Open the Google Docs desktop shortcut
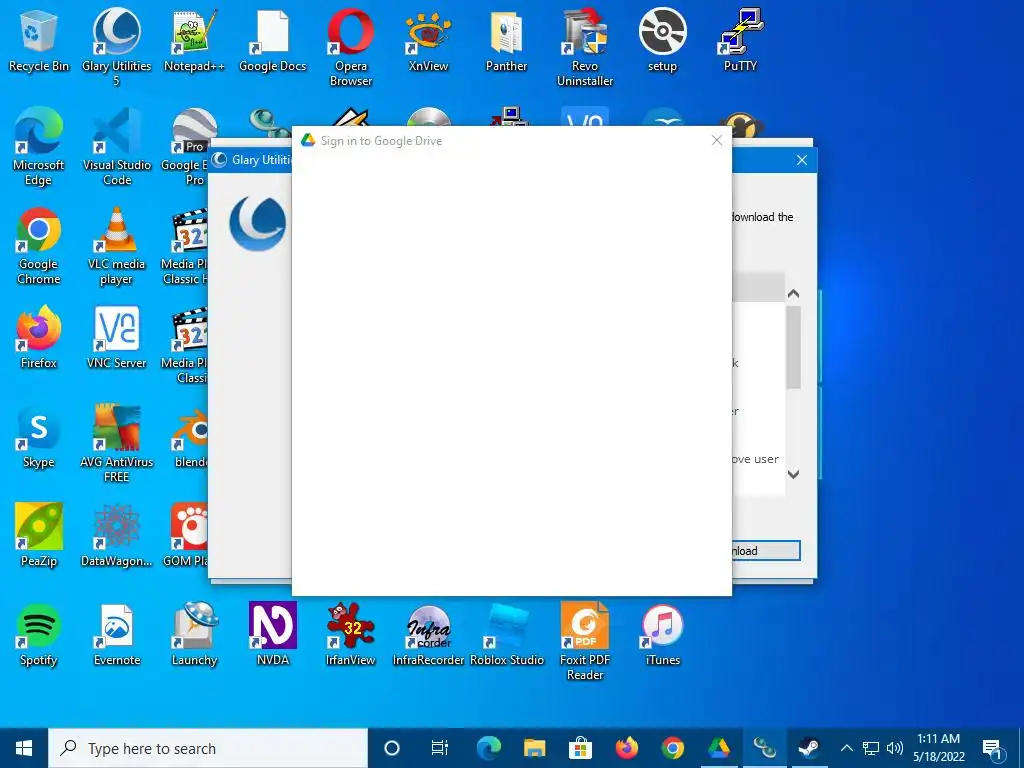This screenshot has width=1024, height=768. (272, 39)
